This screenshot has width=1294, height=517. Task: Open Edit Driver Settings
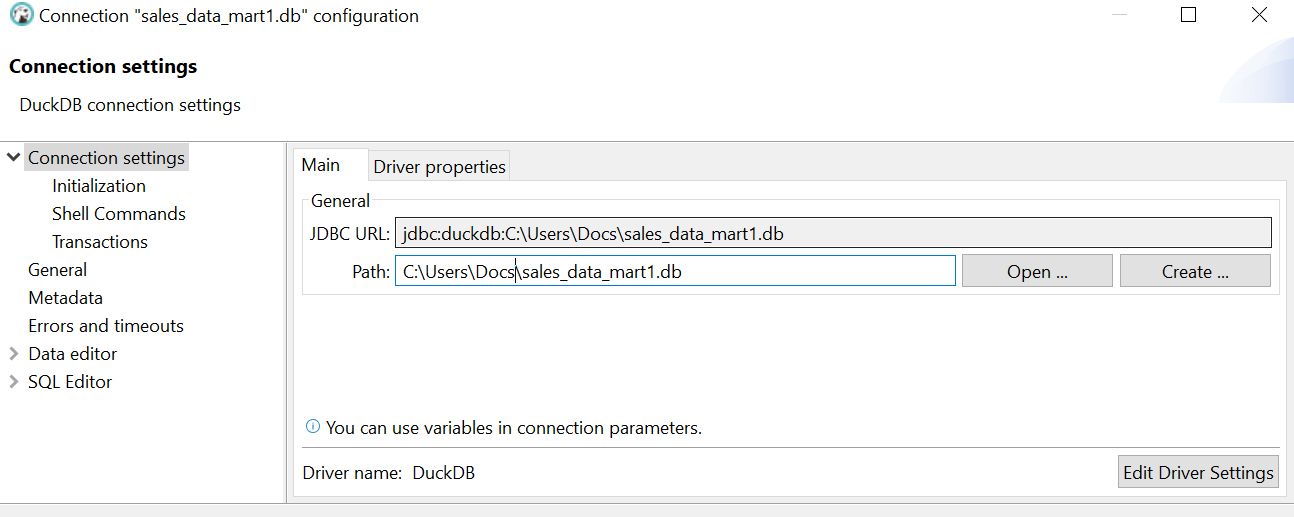tap(1198, 473)
